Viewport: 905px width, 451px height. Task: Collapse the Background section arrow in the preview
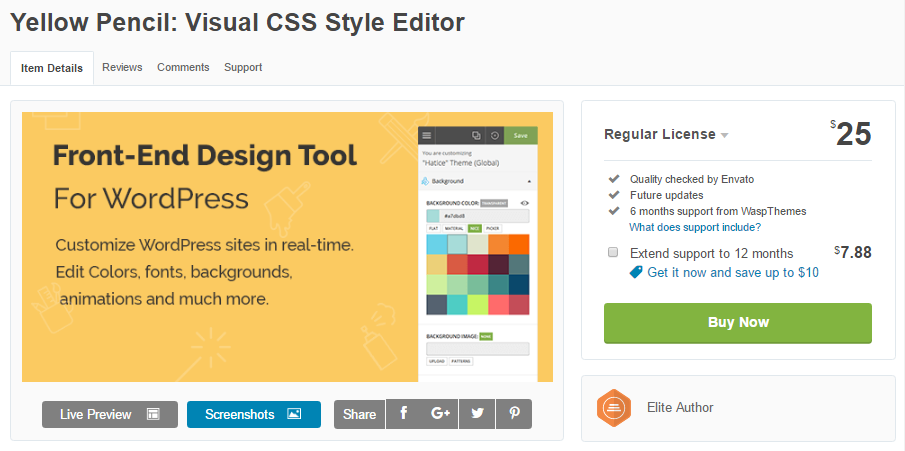click(x=529, y=181)
